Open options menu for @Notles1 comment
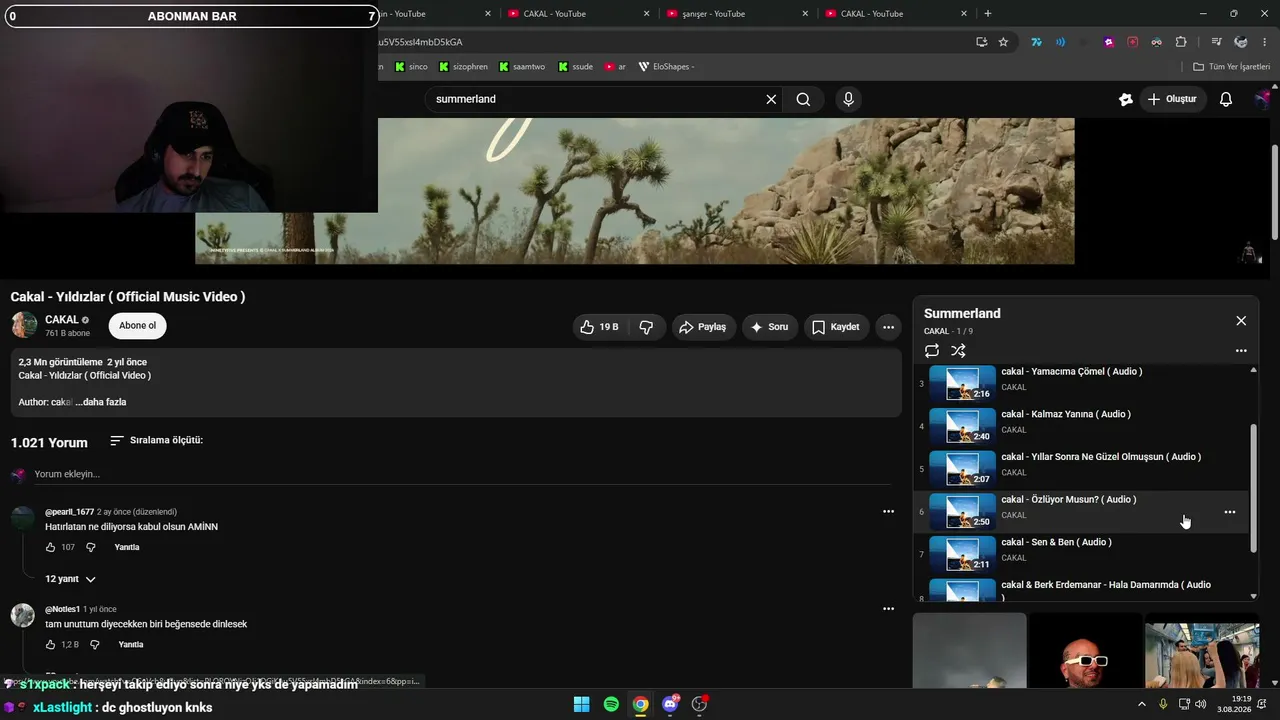Image resolution: width=1280 pixels, height=720 pixels. 888,608
